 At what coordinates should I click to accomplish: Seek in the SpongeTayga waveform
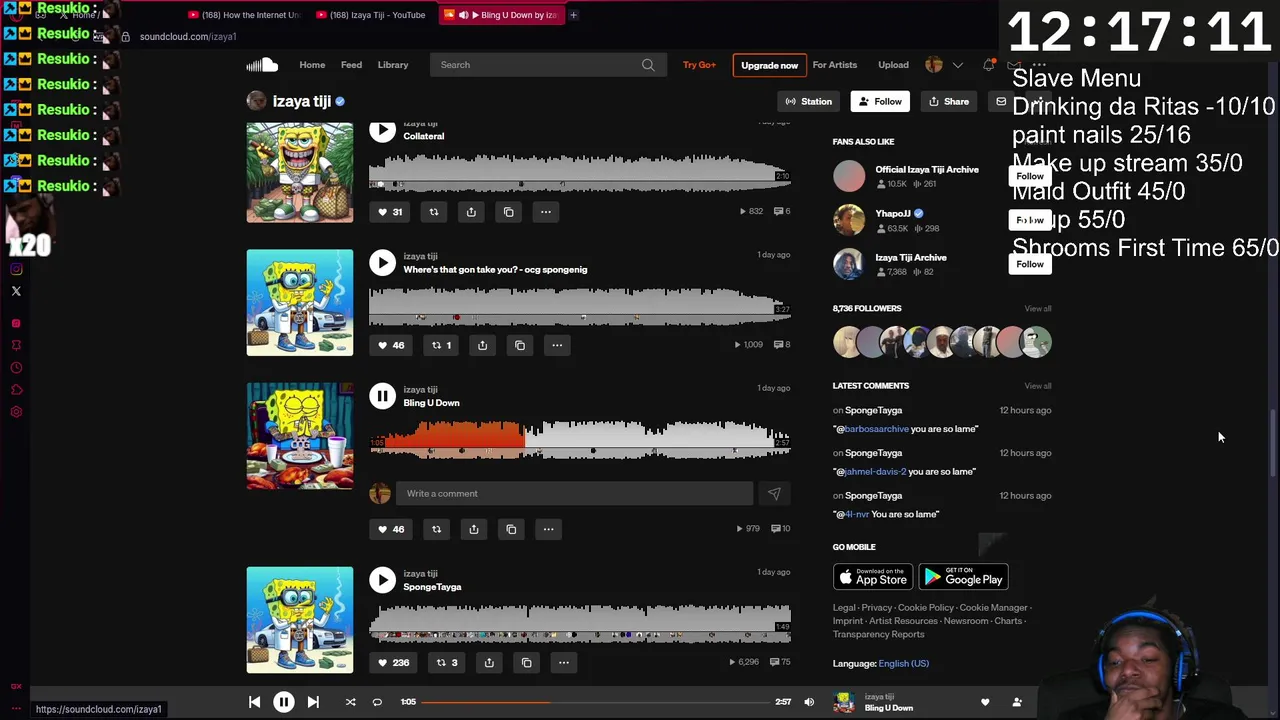580,622
